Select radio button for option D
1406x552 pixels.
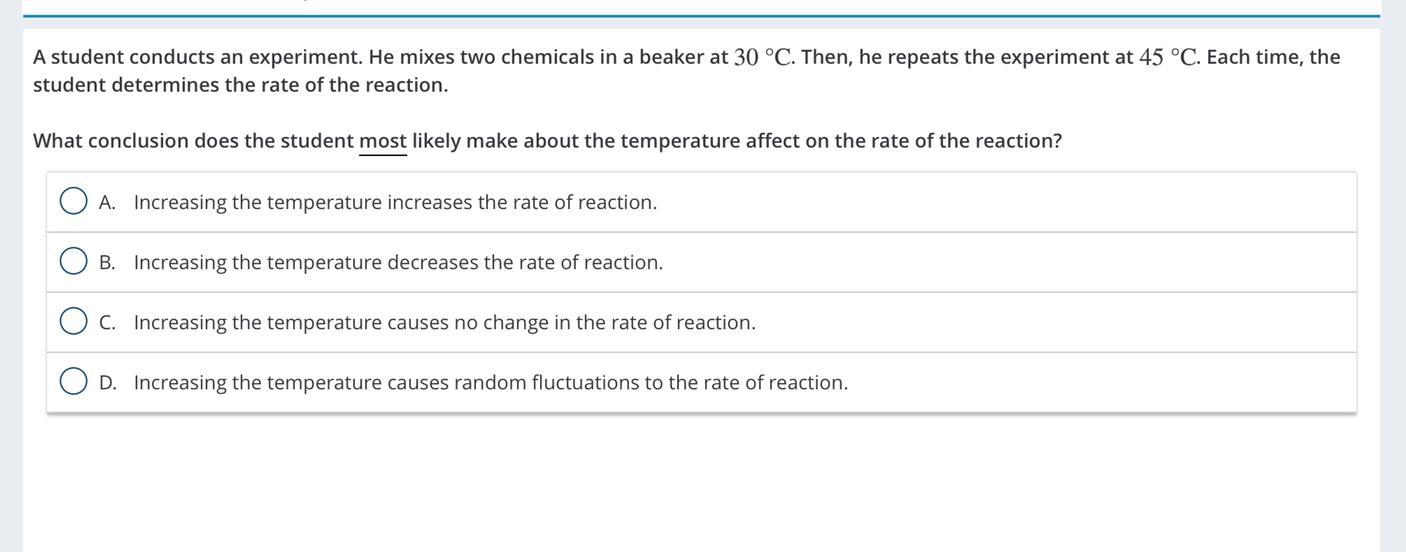[73, 381]
